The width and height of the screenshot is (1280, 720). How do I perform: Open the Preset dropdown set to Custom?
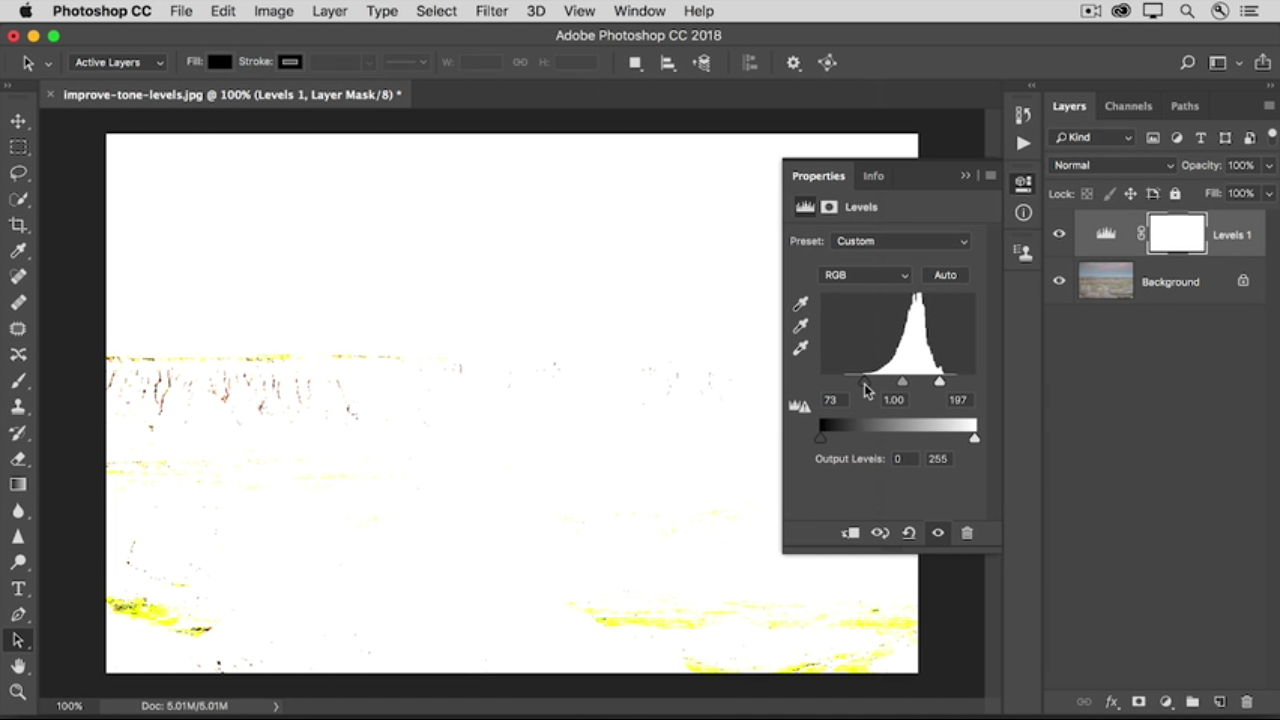901,241
